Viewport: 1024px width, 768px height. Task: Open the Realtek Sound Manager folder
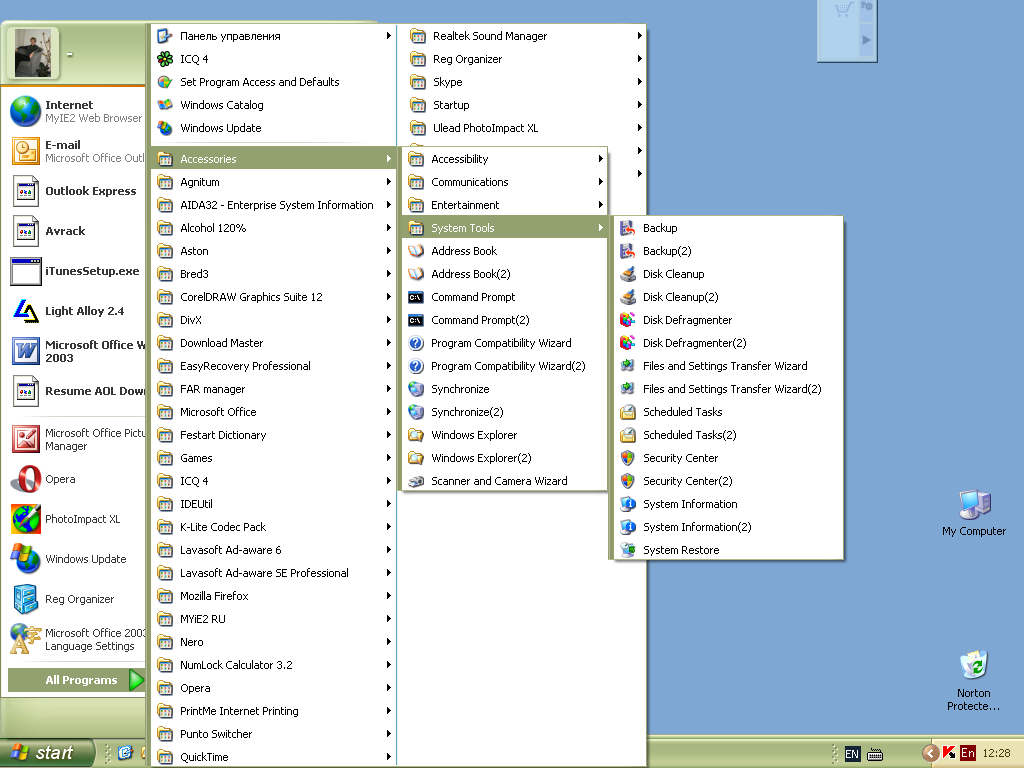click(x=524, y=36)
